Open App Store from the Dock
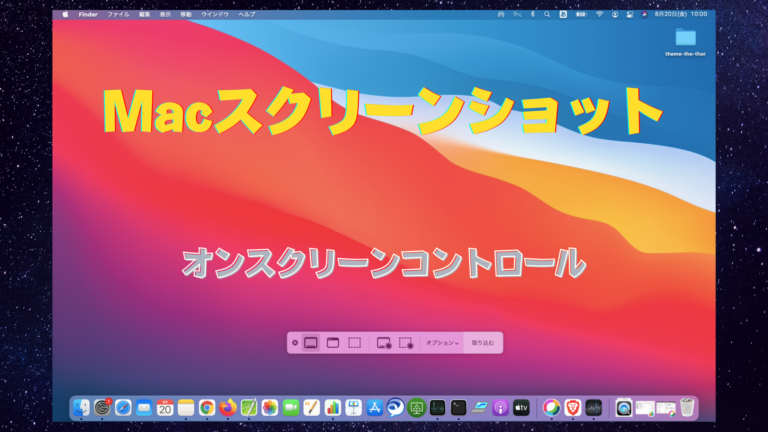This screenshot has width=768, height=432. 375,408
